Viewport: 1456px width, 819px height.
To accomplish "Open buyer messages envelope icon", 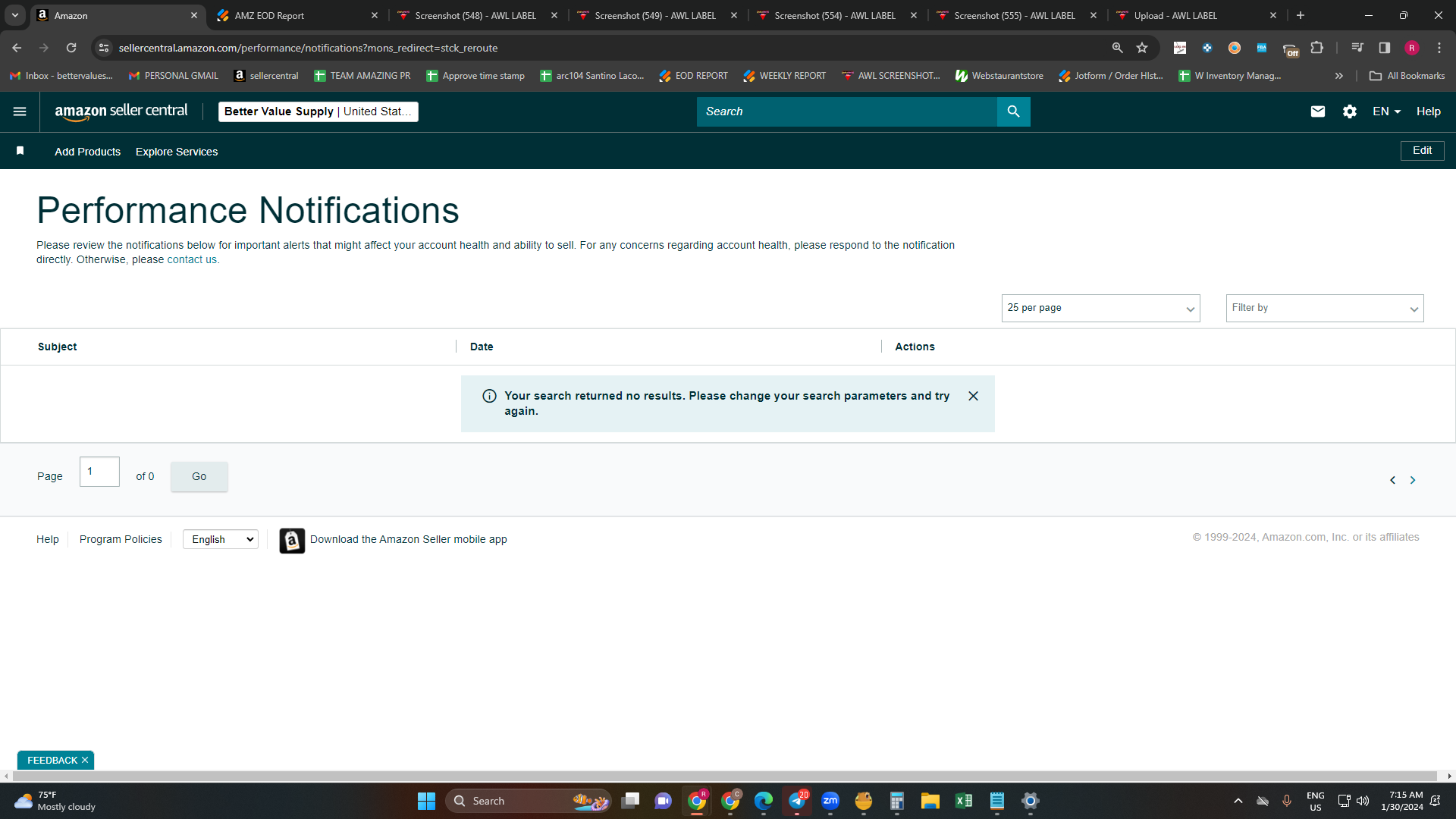I will (x=1318, y=111).
